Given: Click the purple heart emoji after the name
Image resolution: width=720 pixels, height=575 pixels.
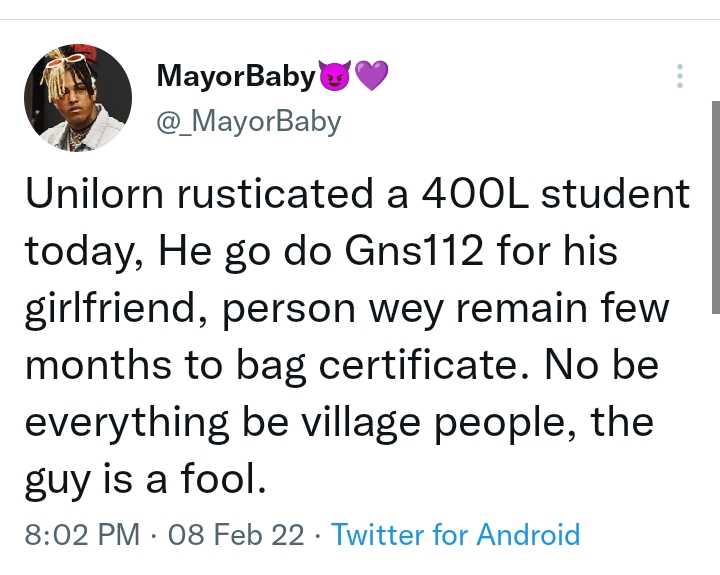Looking at the screenshot, I should 371,76.
